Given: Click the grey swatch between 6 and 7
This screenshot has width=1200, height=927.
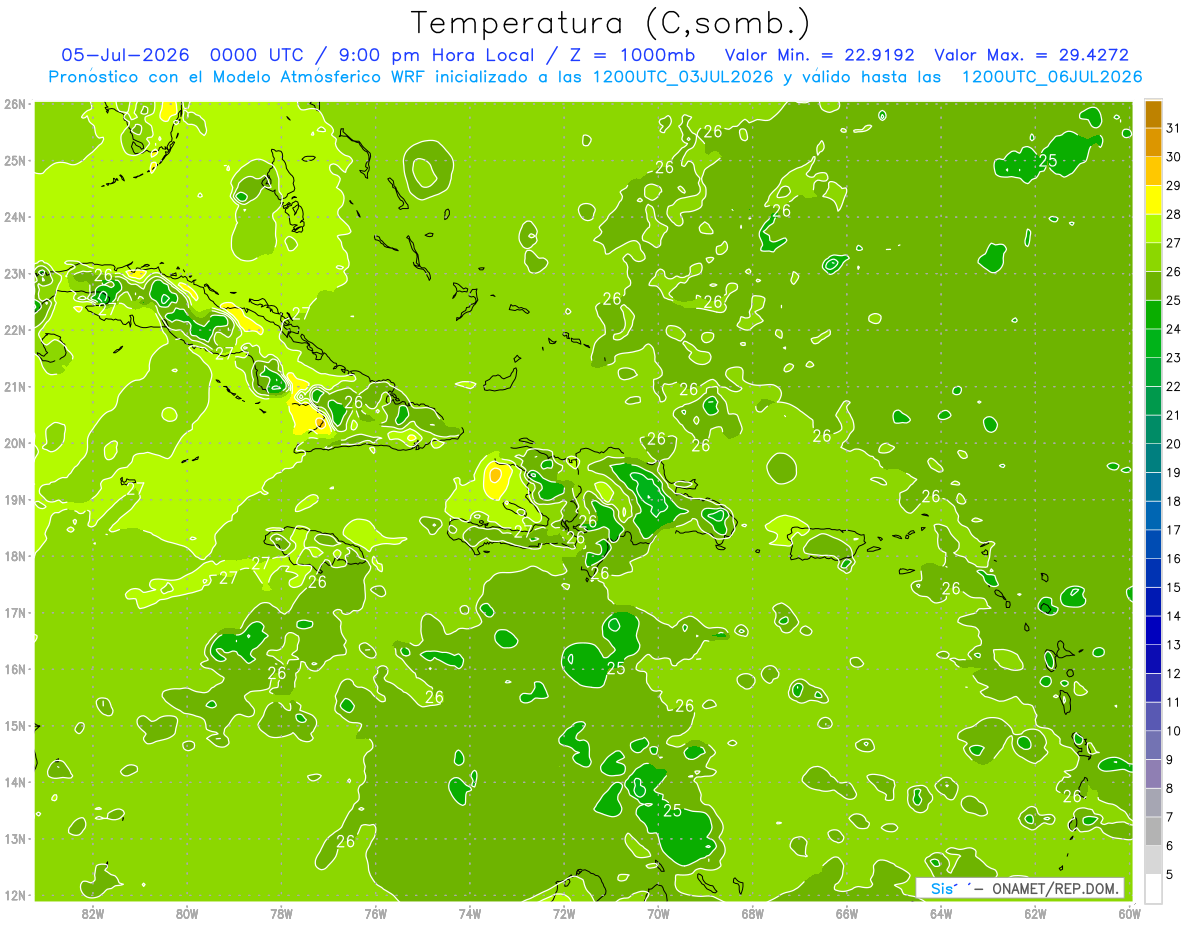Looking at the screenshot, I should click(1153, 832).
